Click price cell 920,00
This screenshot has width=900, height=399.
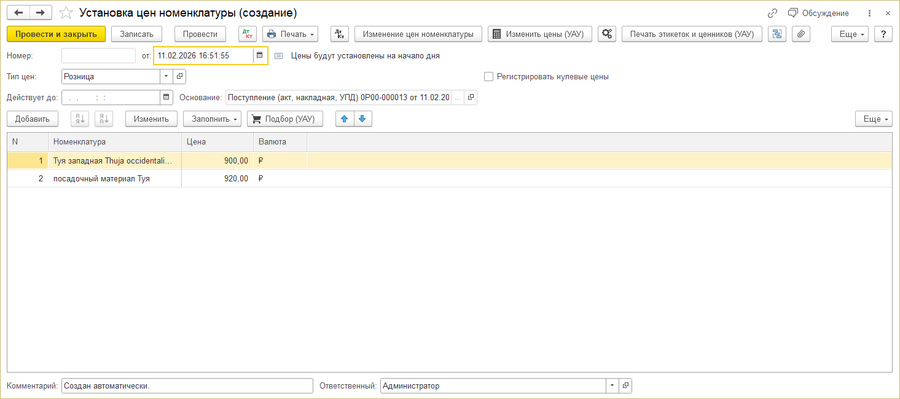pyautogui.click(x=218, y=179)
